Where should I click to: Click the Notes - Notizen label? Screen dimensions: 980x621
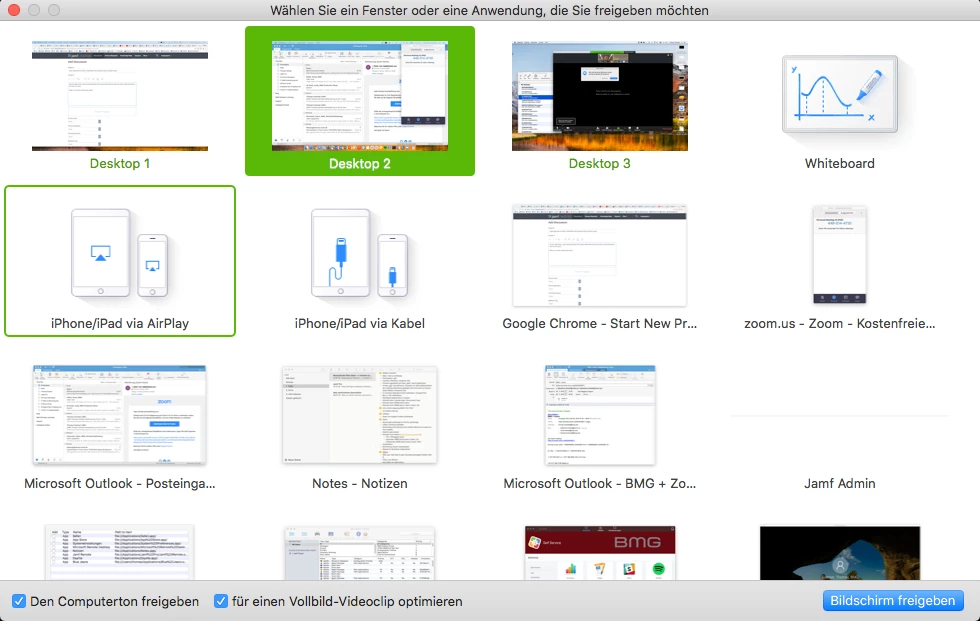tap(359, 484)
